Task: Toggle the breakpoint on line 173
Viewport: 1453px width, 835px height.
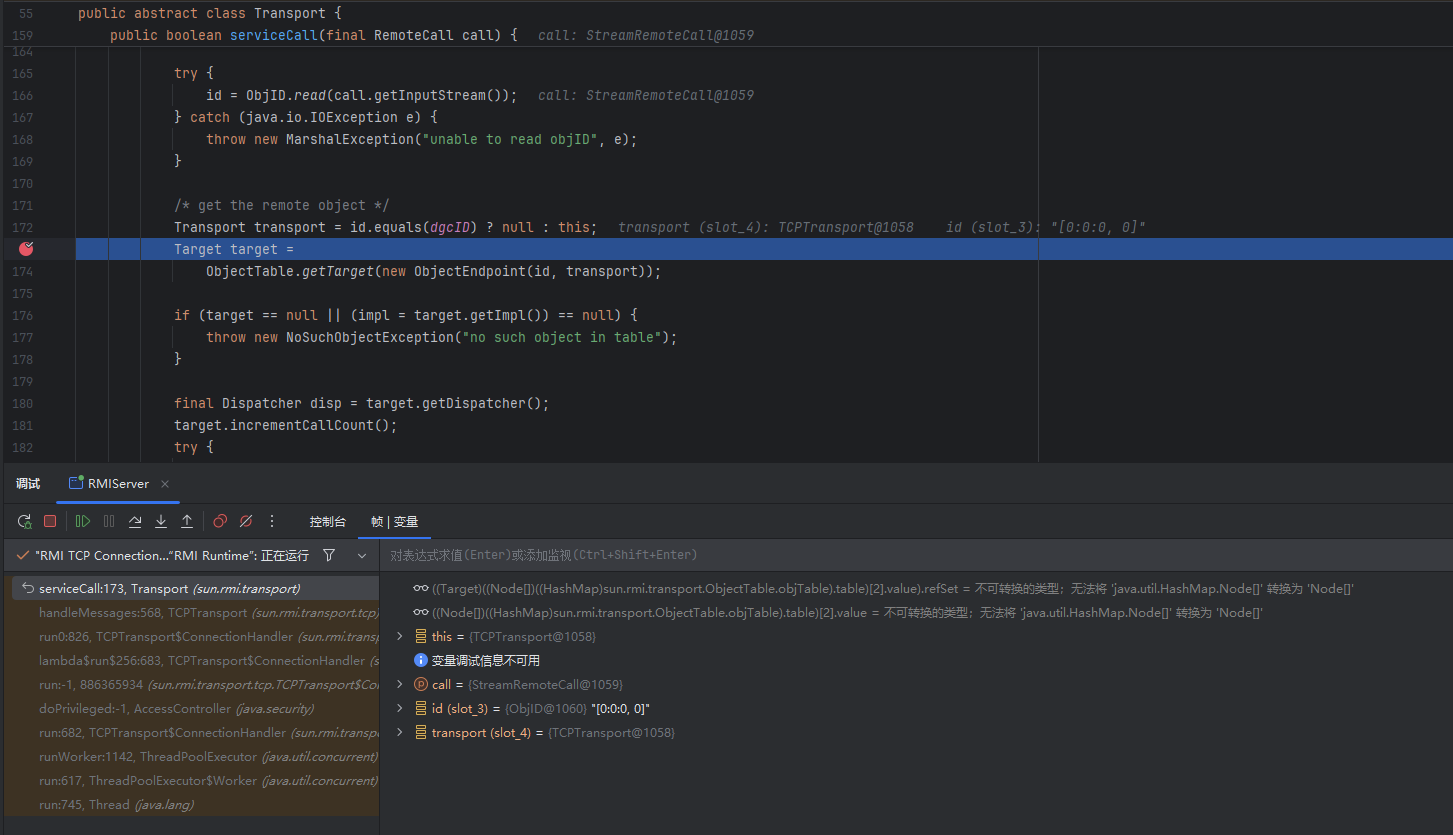Action: coord(27,249)
